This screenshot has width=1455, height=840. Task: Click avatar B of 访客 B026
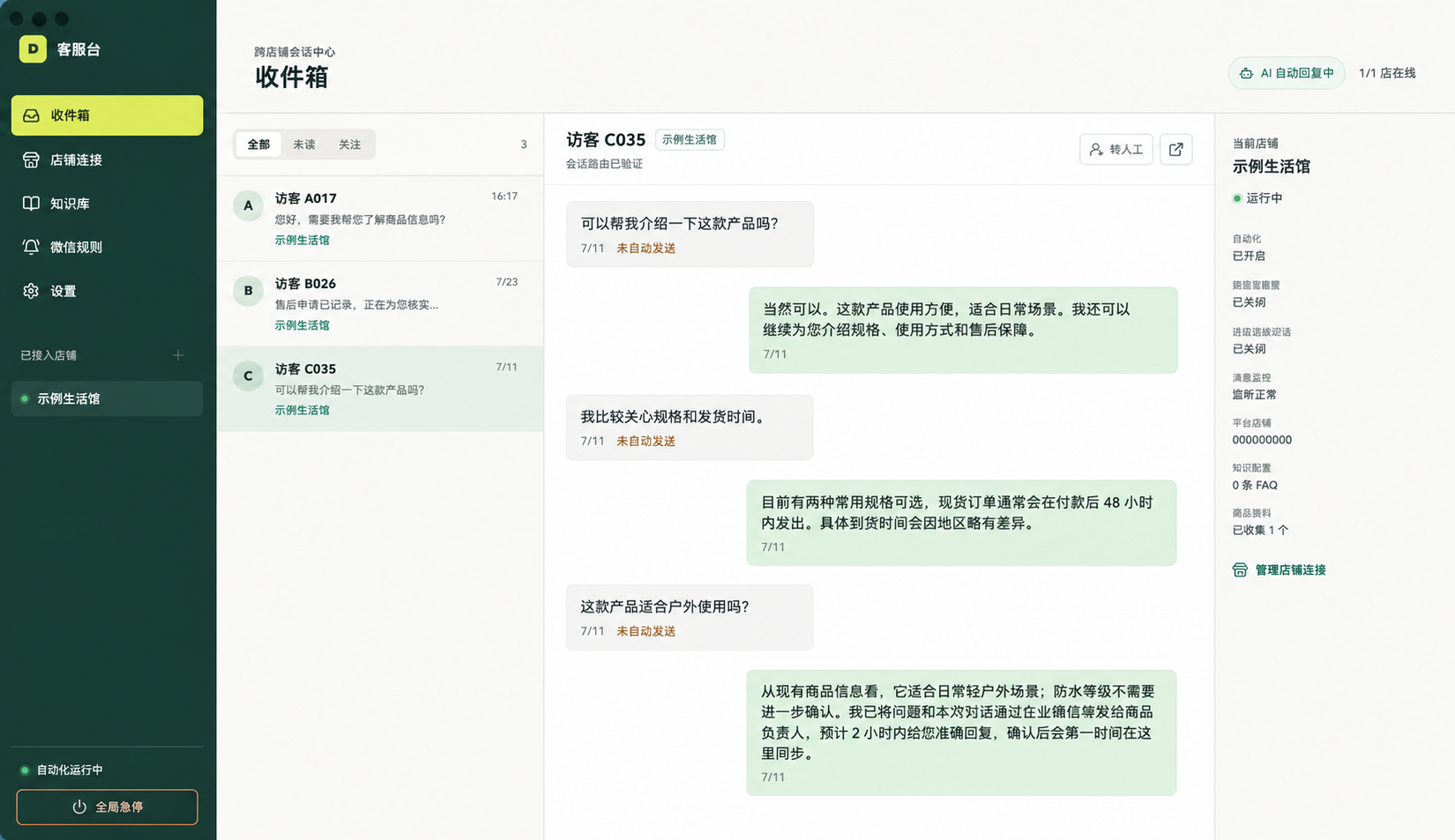point(248,291)
